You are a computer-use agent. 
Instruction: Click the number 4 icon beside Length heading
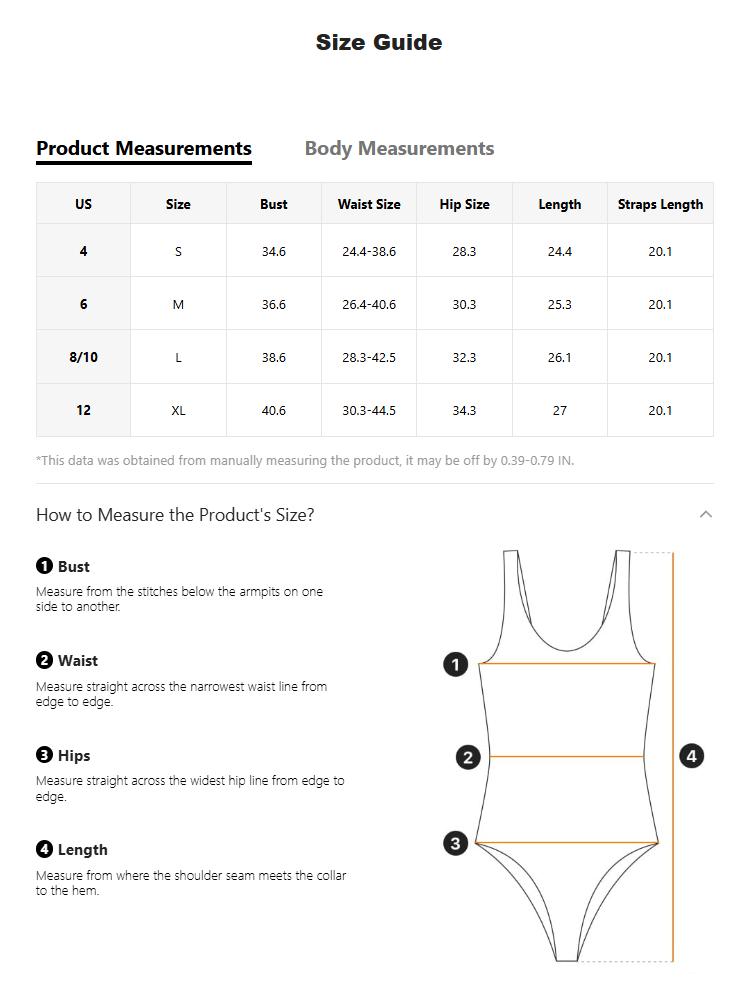pos(44,849)
